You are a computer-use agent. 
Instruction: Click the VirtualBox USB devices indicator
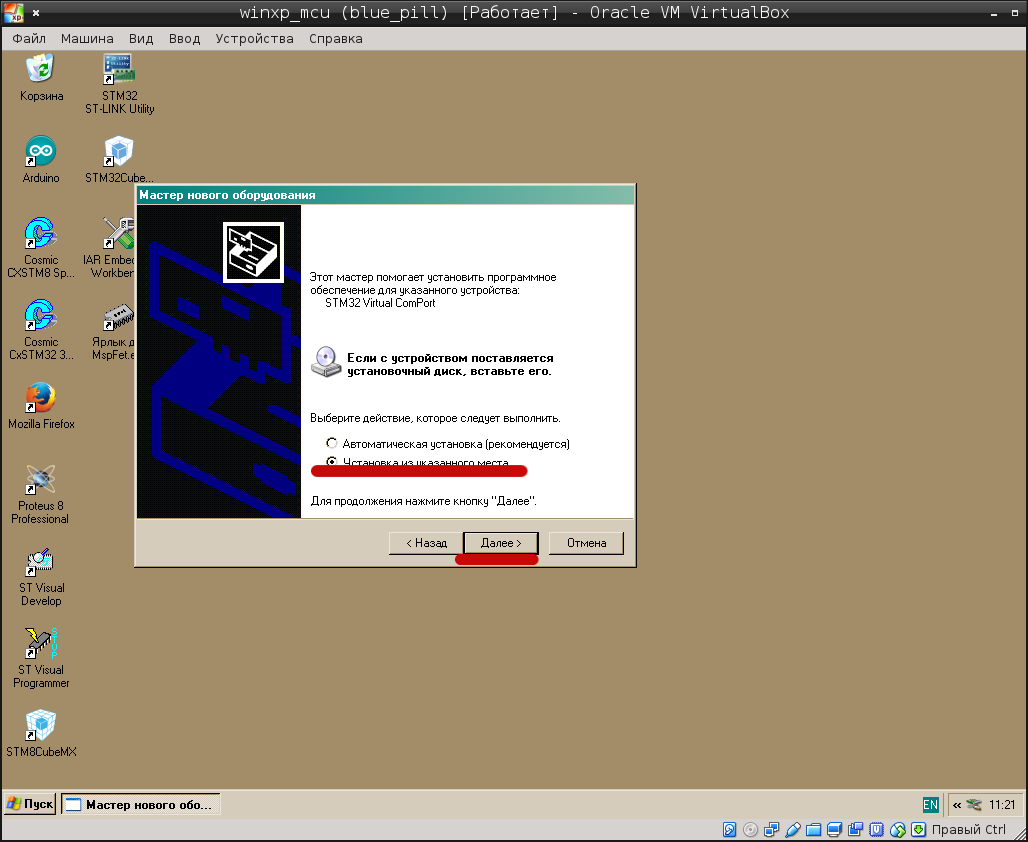(x=793, y=830)
